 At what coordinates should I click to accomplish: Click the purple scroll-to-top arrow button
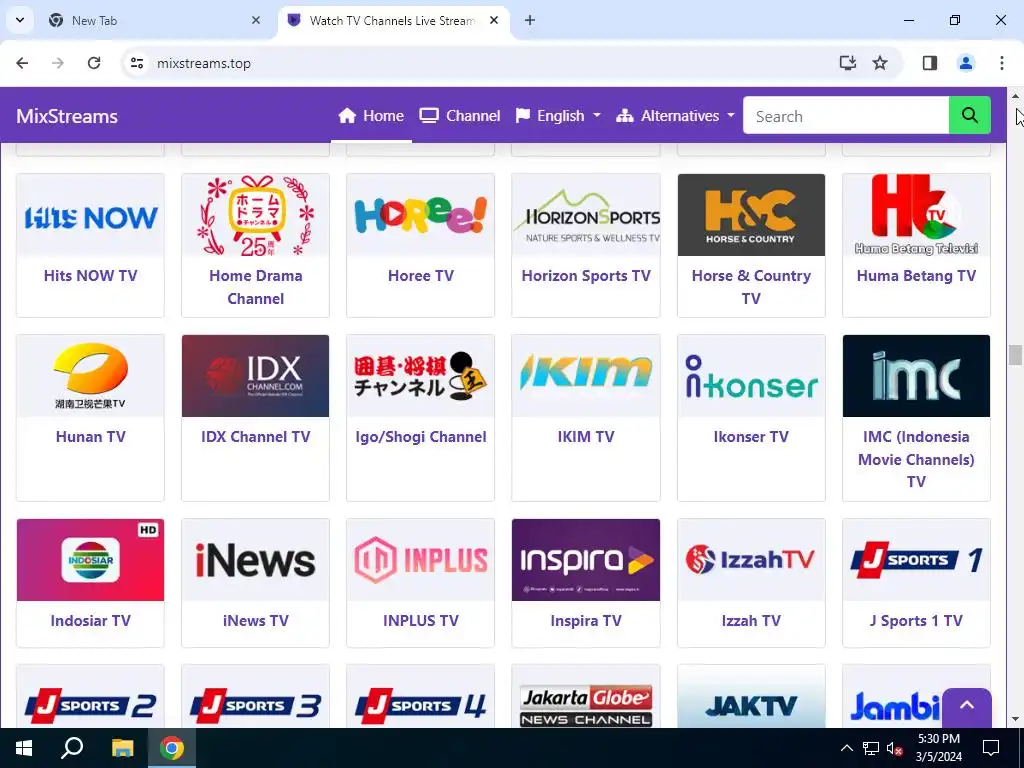(967, 706)
